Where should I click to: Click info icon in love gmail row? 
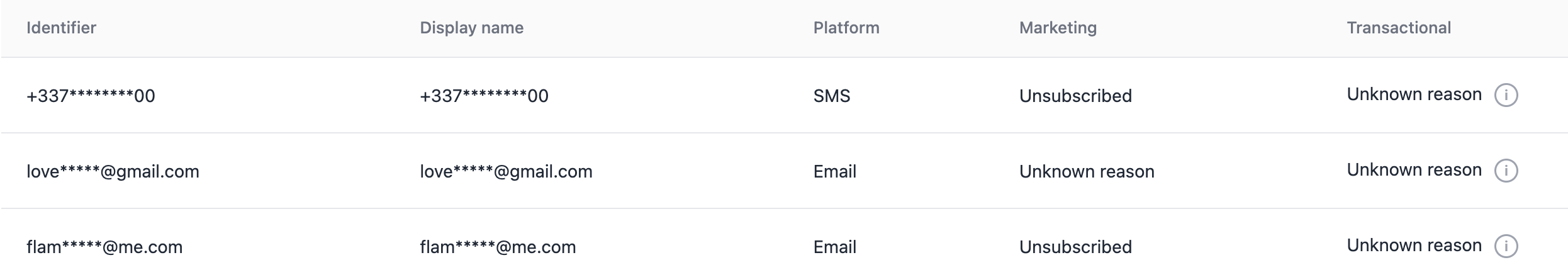pyautogui.click(x=1506, y=171)
